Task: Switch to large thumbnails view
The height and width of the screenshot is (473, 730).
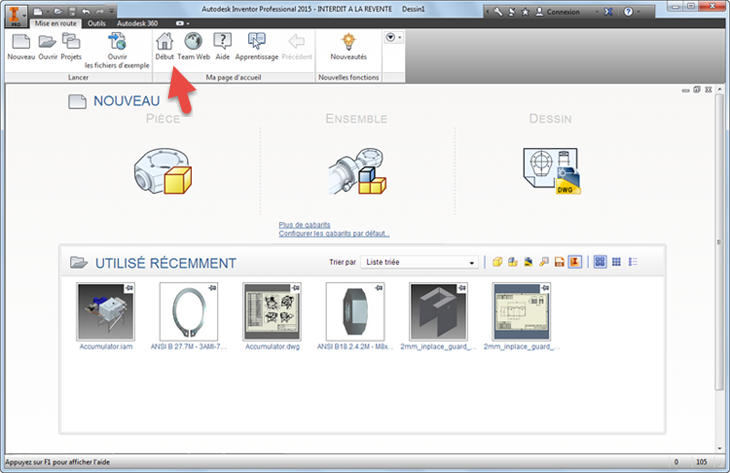Action: (x=600, y=262)
